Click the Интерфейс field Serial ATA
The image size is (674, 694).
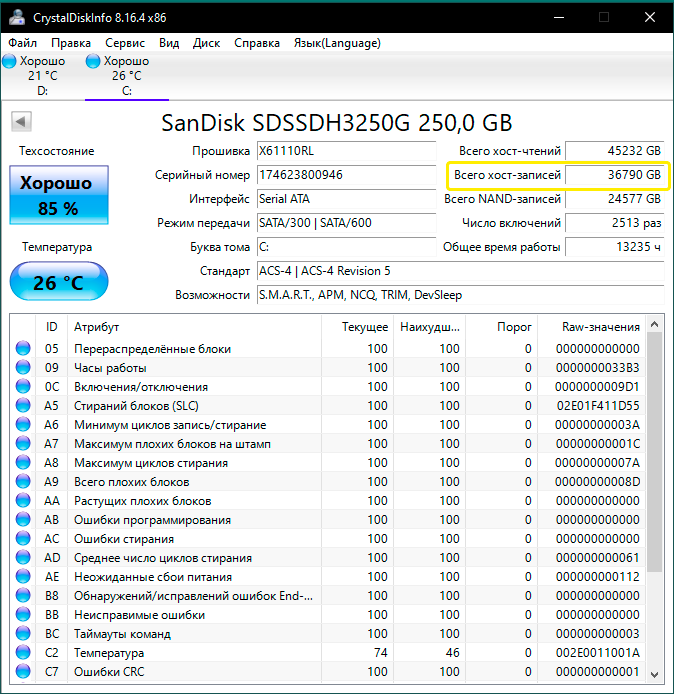347,199
